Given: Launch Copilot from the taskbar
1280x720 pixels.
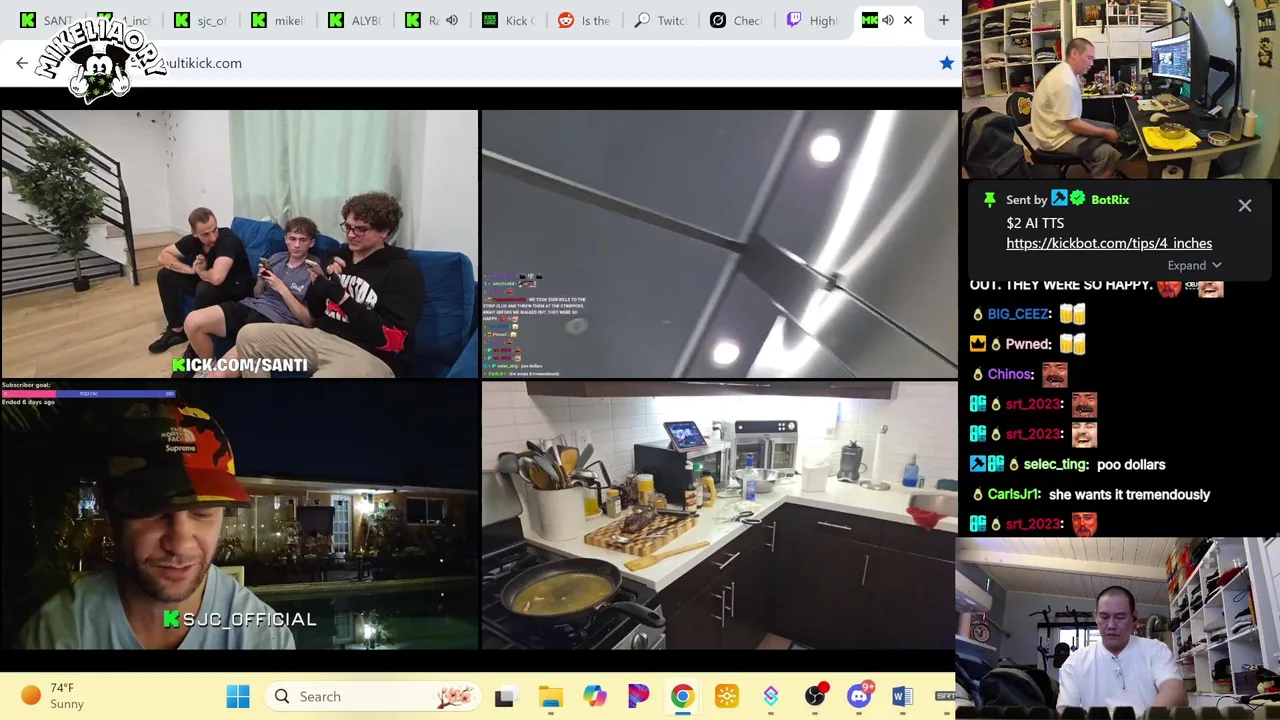Looking at the screenshot, I should coord(595,697).
